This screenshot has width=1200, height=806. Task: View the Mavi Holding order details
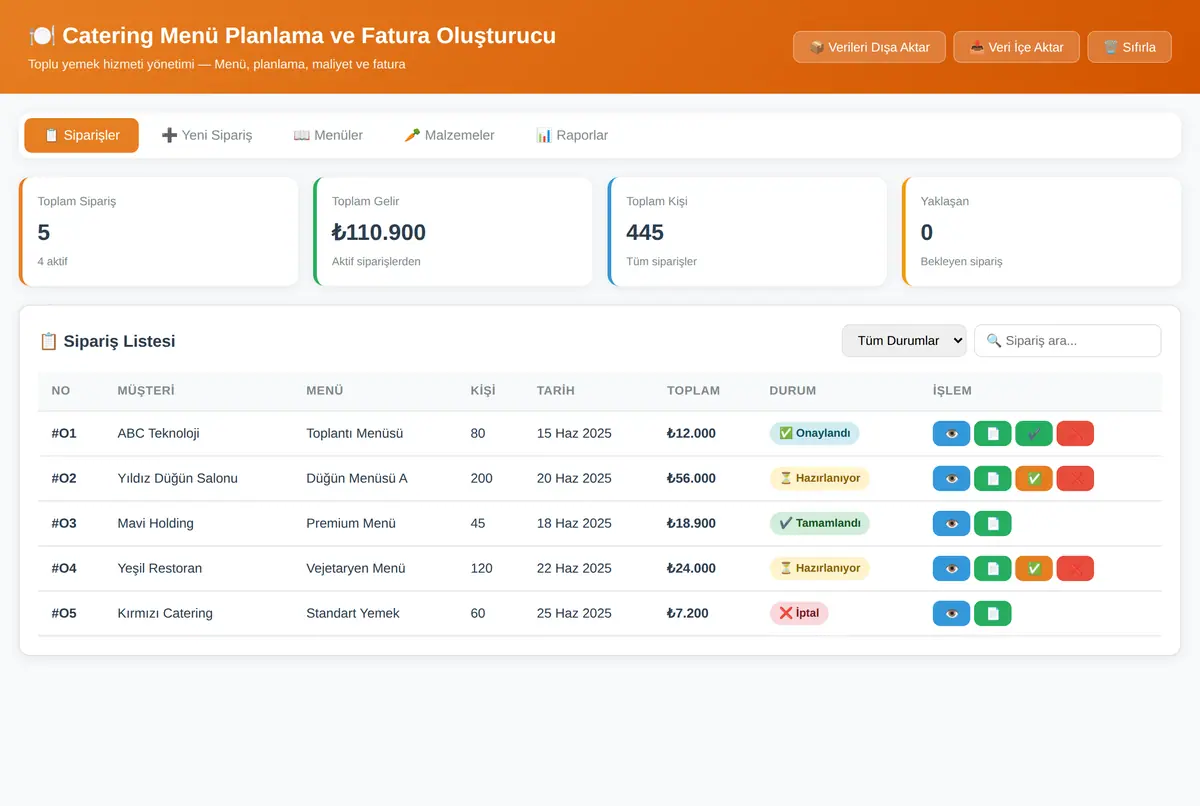[x=951, y=524]
